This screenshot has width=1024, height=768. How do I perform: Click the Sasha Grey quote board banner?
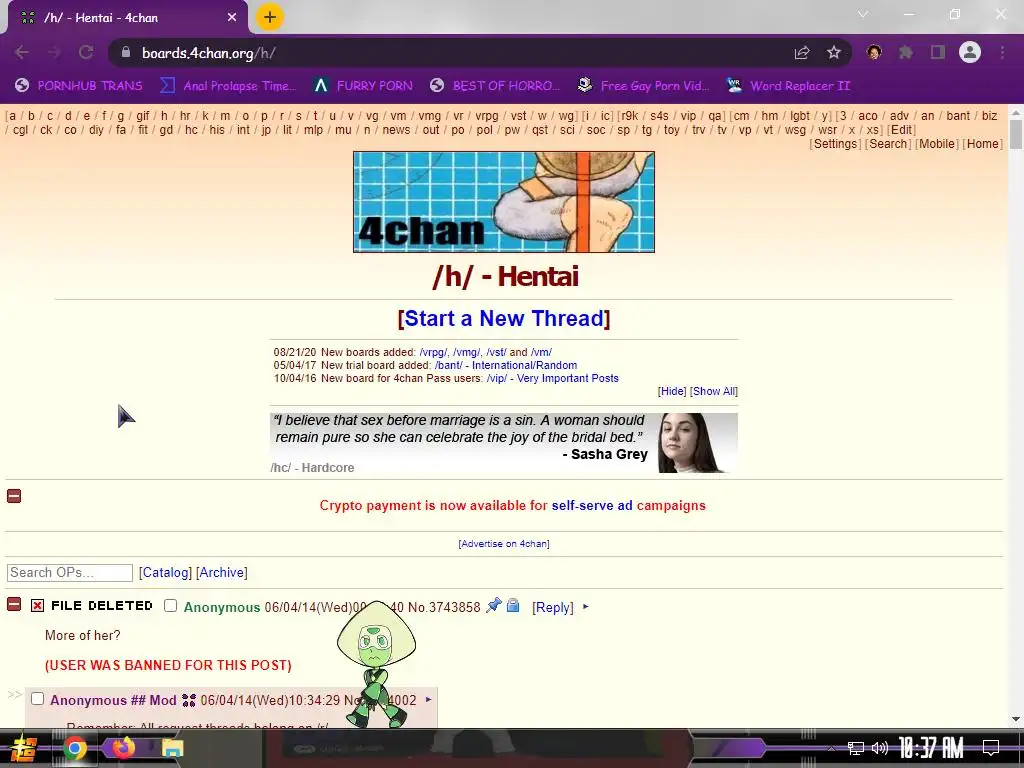pos(504,443)
